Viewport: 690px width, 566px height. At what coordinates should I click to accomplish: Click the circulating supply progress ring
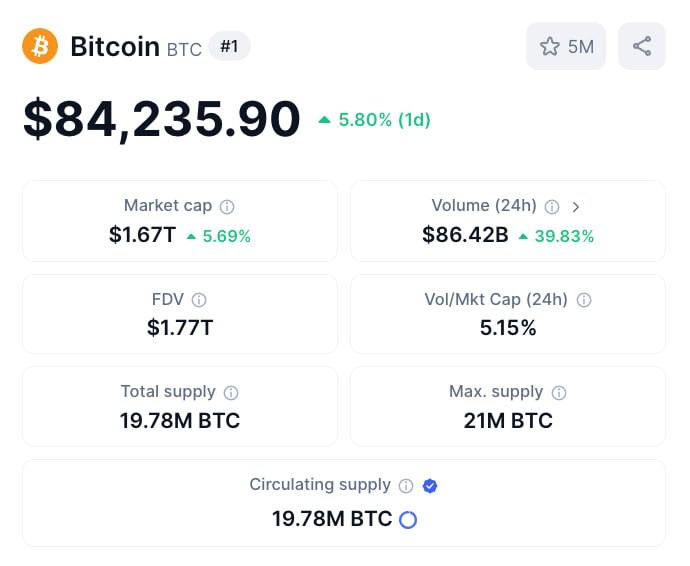pyautogui.click(x=407, y=520)
